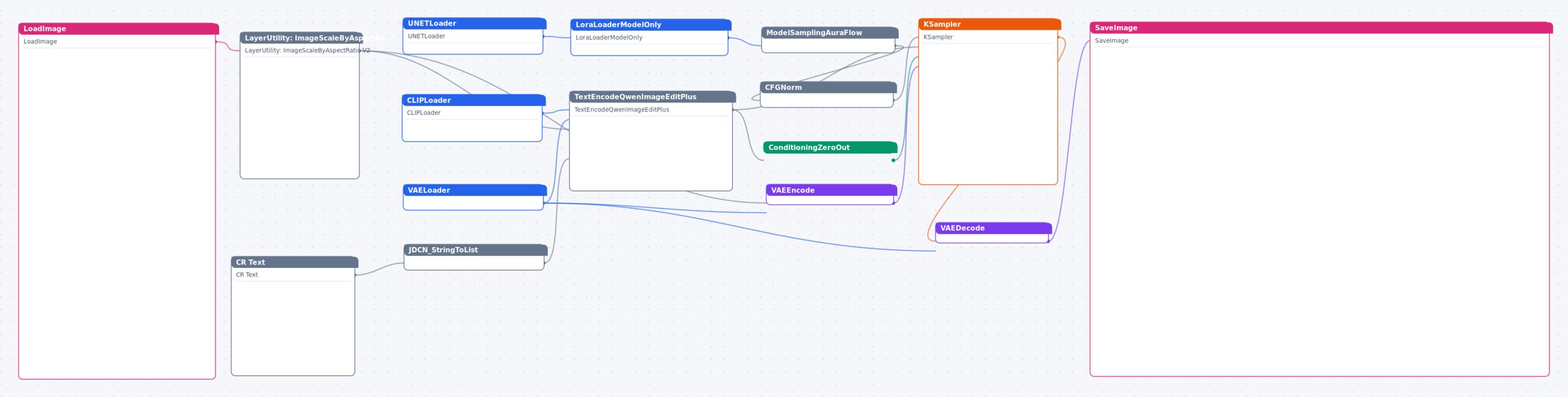This screenshot has height=397, width=1568.
Task: Click the "CLIPLoader" subtitle text below its header
Action: pos(423,113)
